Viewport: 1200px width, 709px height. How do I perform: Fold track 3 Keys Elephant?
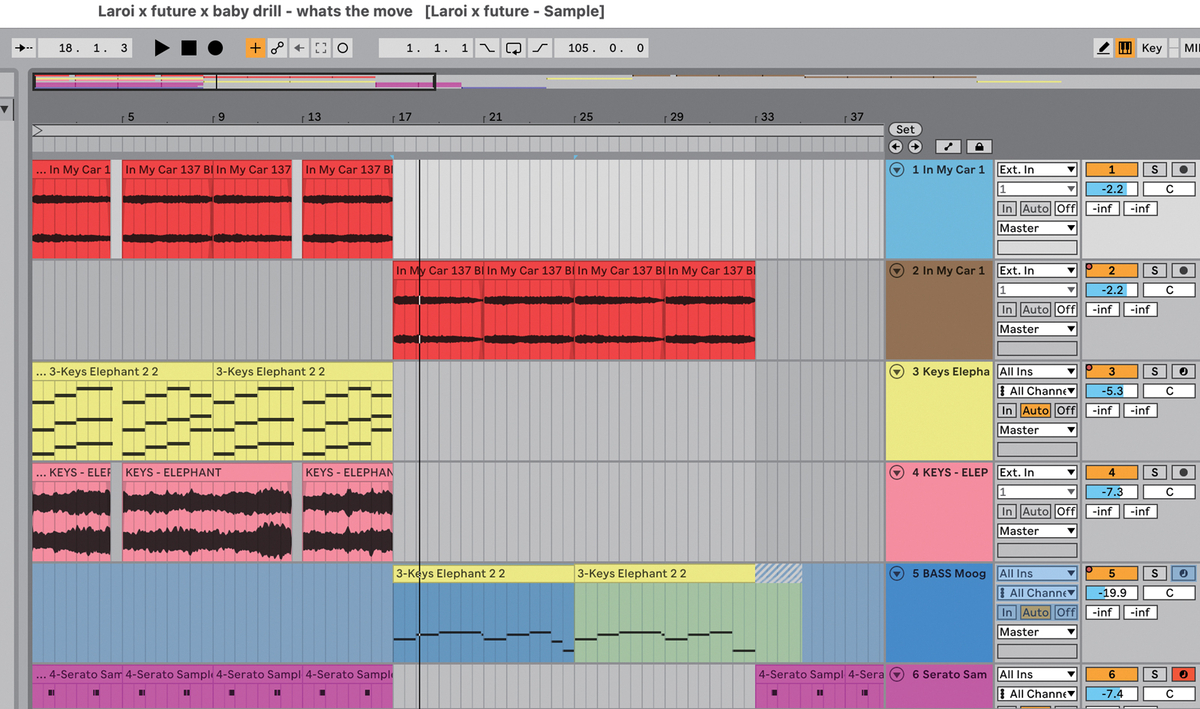point(897,372)
